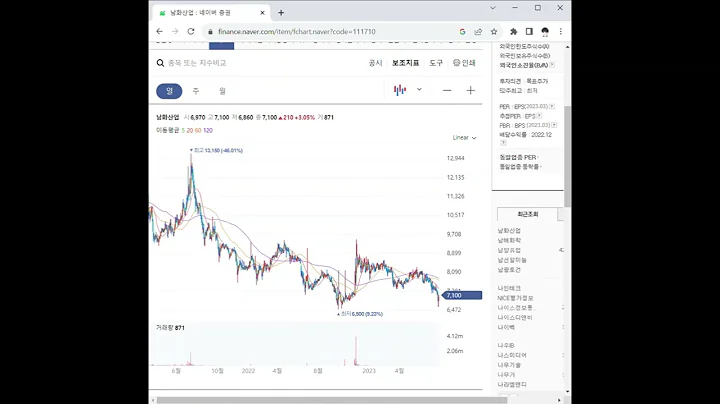The height and width of the screenshot is (404, 720).
Task: Toggle the 60-day moving average
Action: coord(198,130)
